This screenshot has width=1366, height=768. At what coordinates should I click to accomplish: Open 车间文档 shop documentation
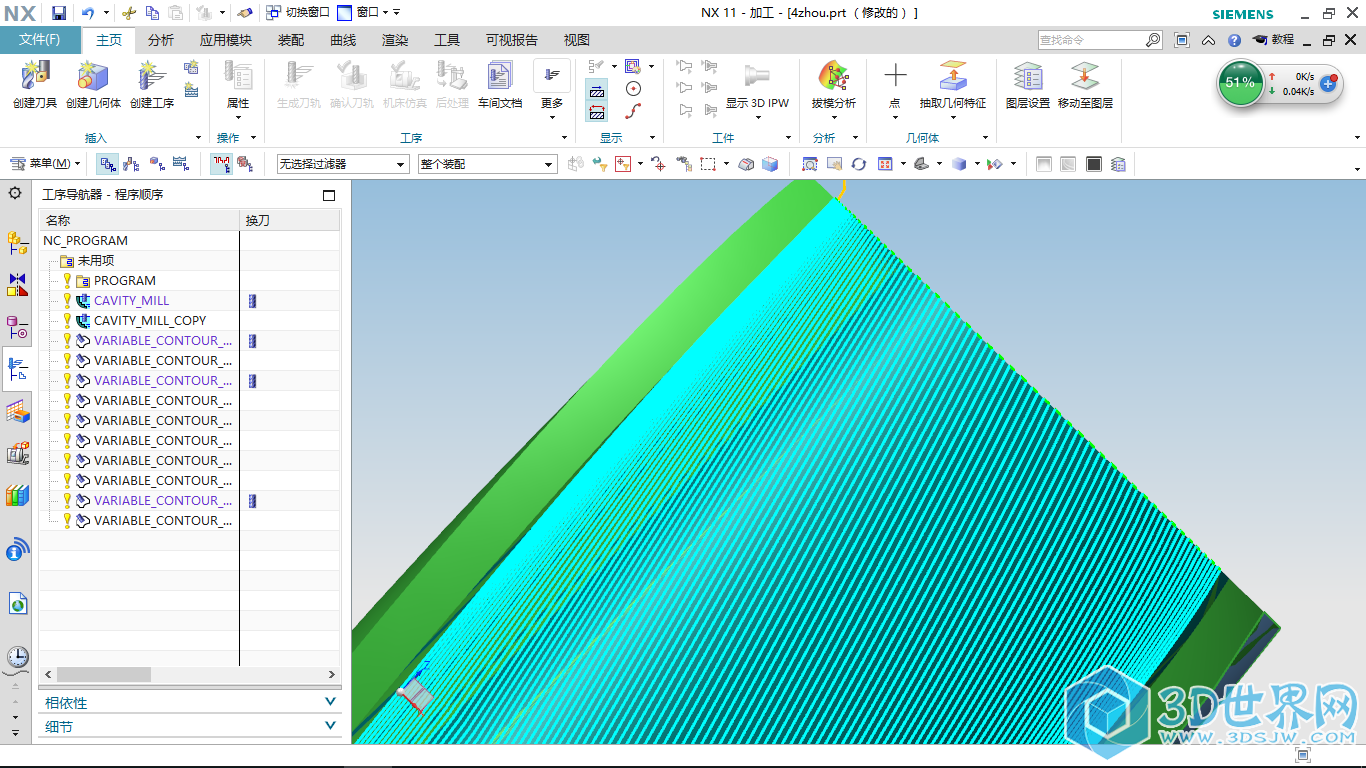[x=500, y=84]
